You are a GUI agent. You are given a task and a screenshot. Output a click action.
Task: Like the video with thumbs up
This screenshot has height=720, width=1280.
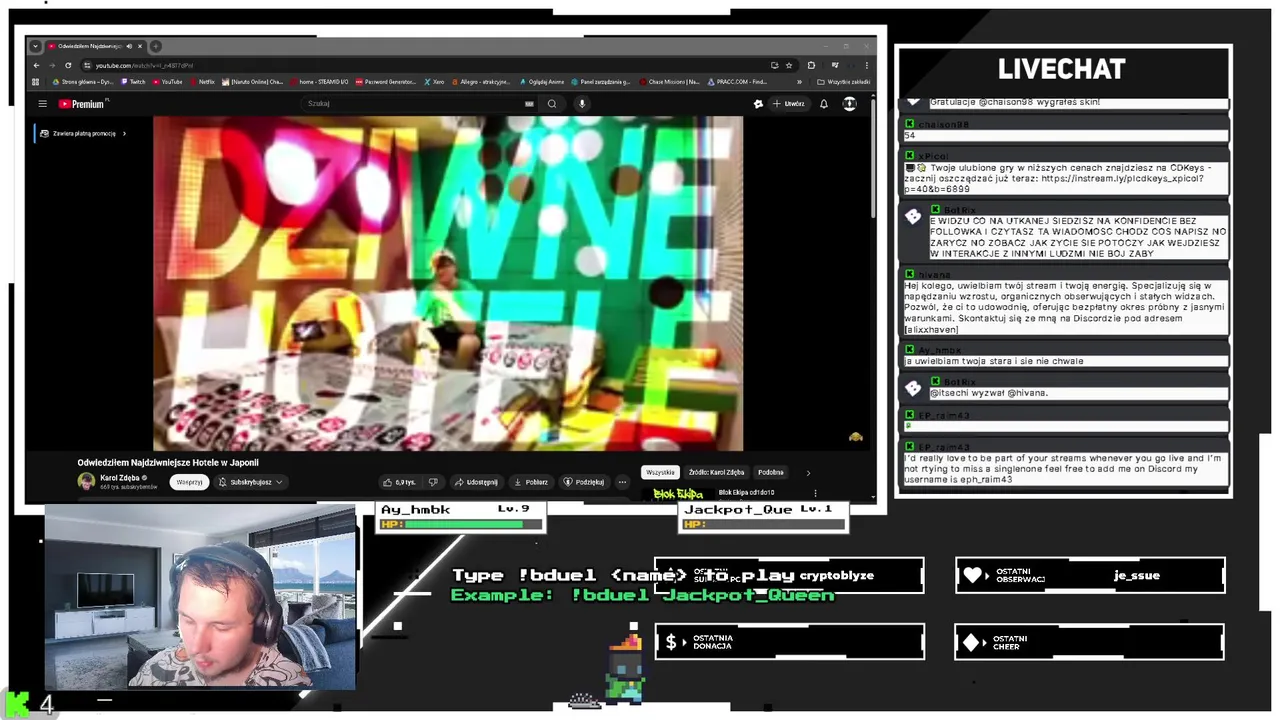(399, 482)
